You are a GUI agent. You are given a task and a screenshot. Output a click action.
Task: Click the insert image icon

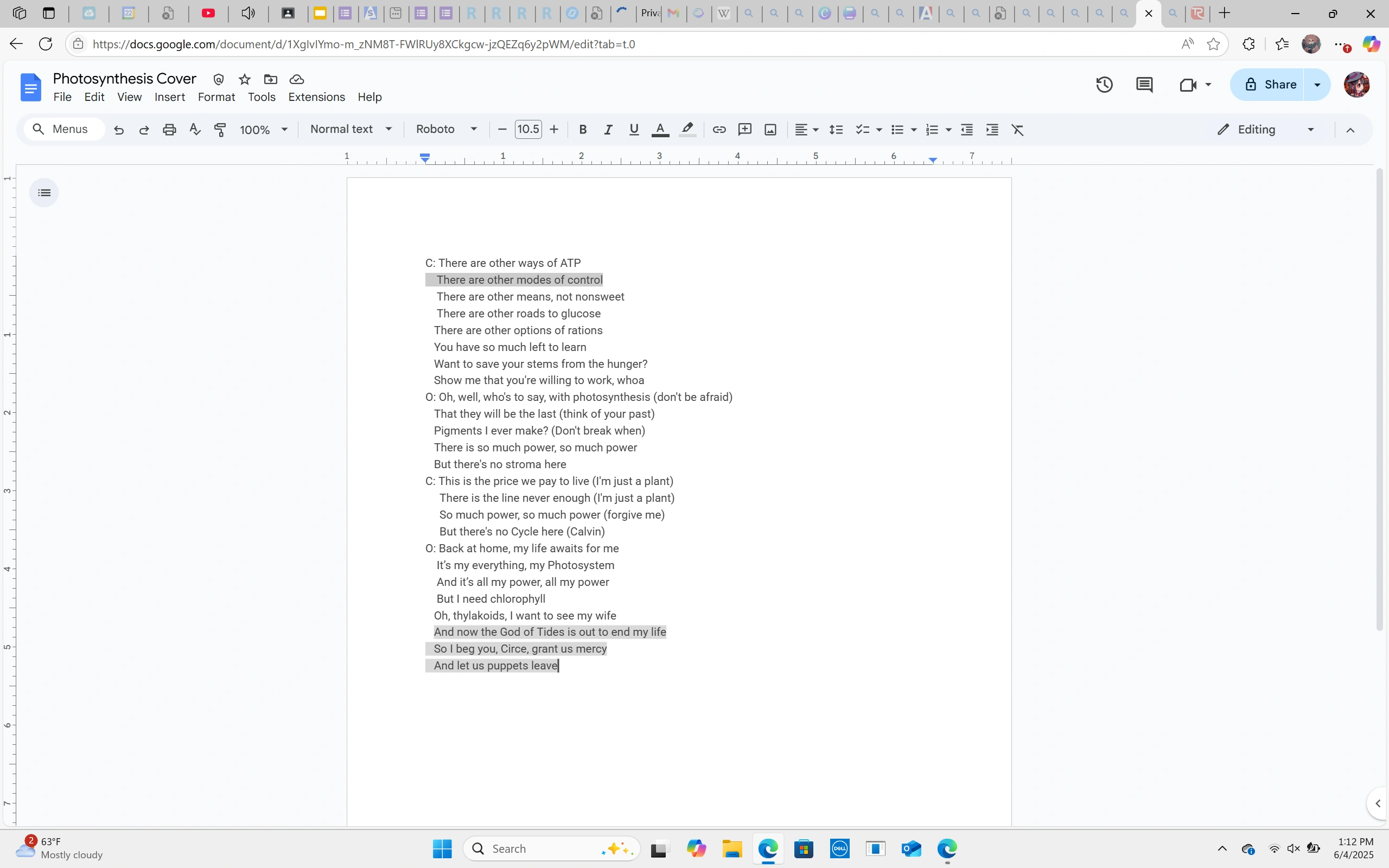[x=770, y=130]
